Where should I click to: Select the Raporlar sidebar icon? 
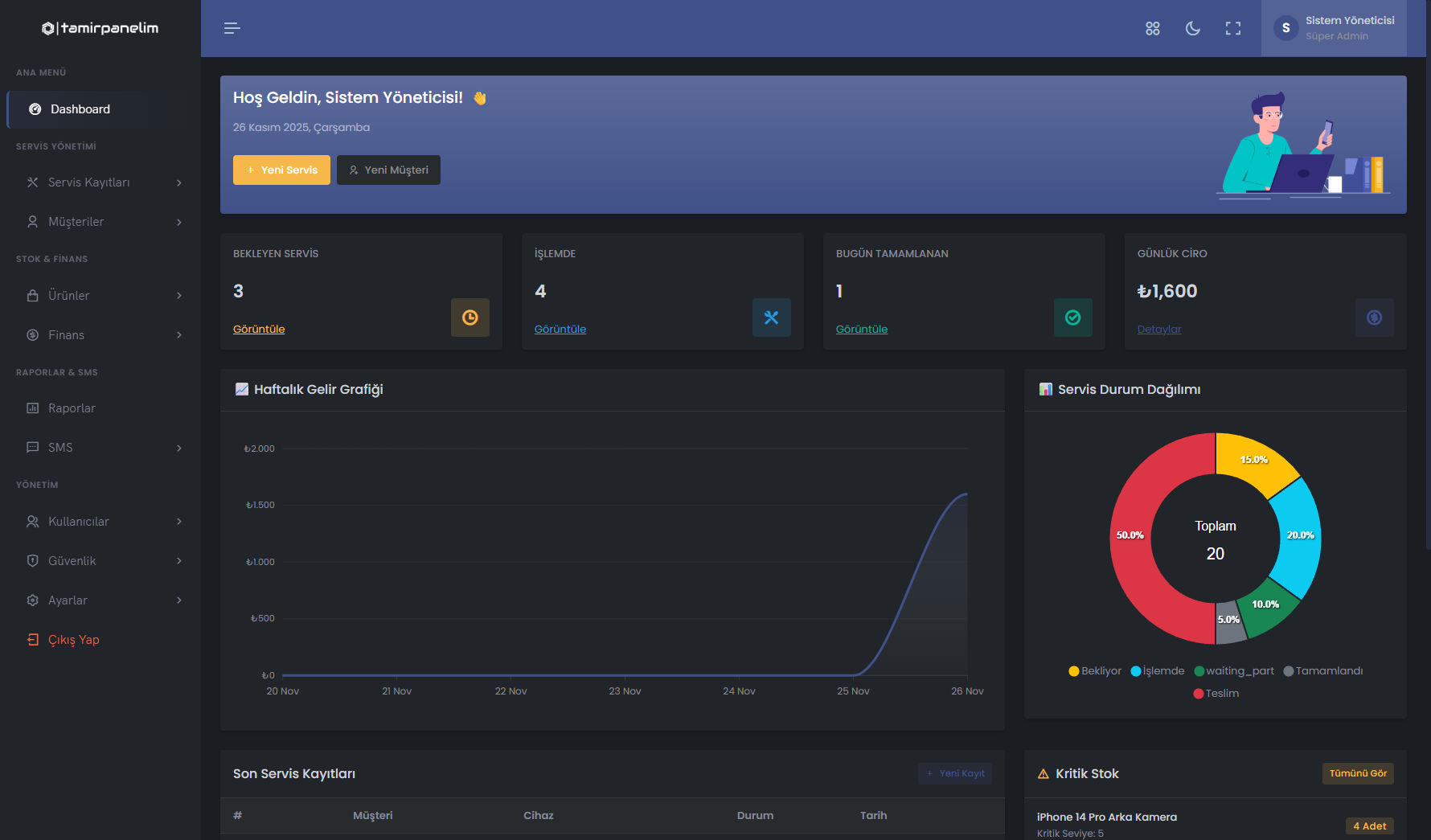click(32, 408)
